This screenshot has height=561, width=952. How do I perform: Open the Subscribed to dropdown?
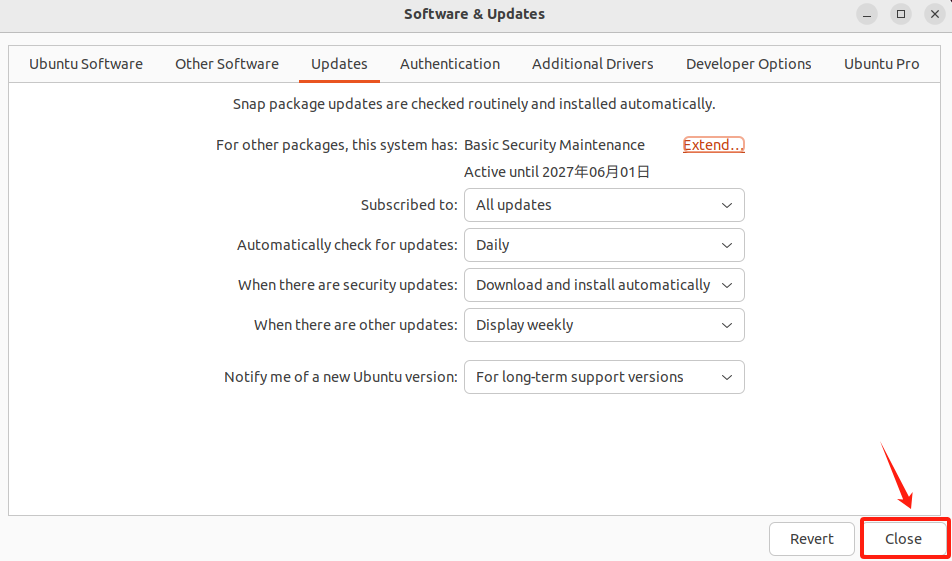604,205
